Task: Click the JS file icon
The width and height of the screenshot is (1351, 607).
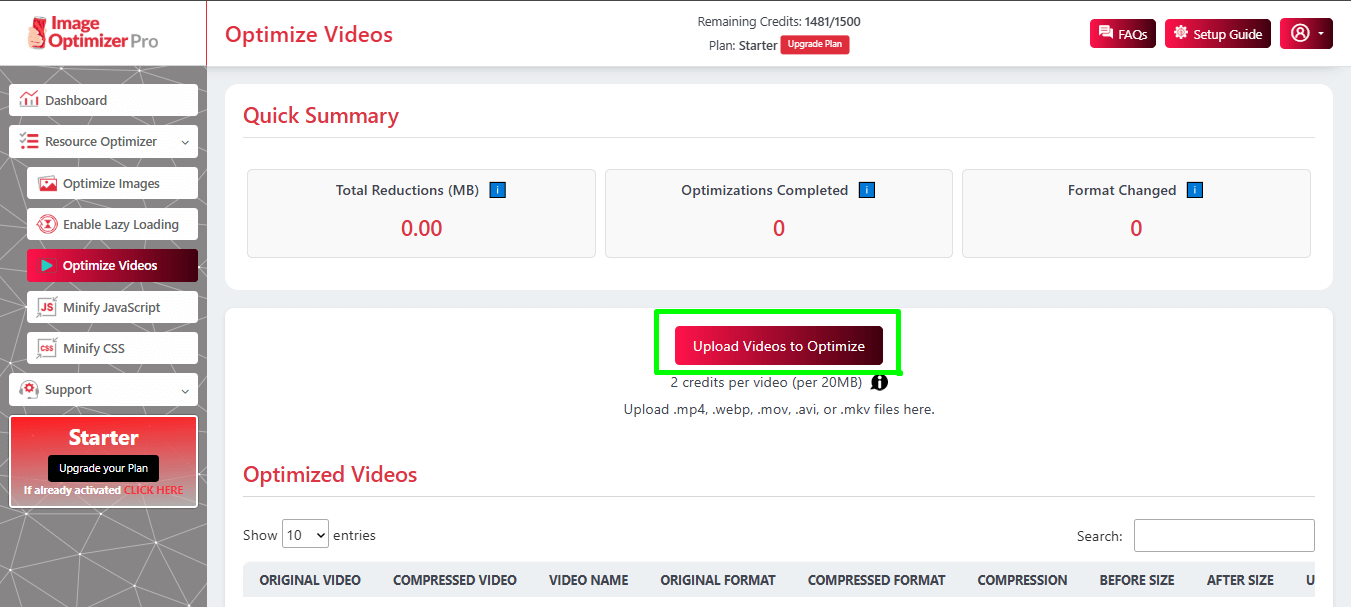Action: [x=47, y=307]
